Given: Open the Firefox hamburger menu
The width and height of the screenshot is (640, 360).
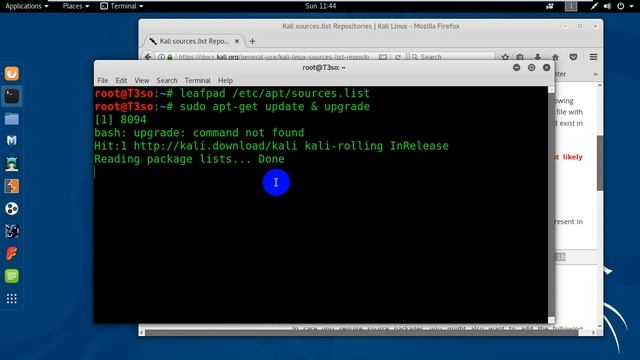Looking at the screenshot, I should coord(593,57).
